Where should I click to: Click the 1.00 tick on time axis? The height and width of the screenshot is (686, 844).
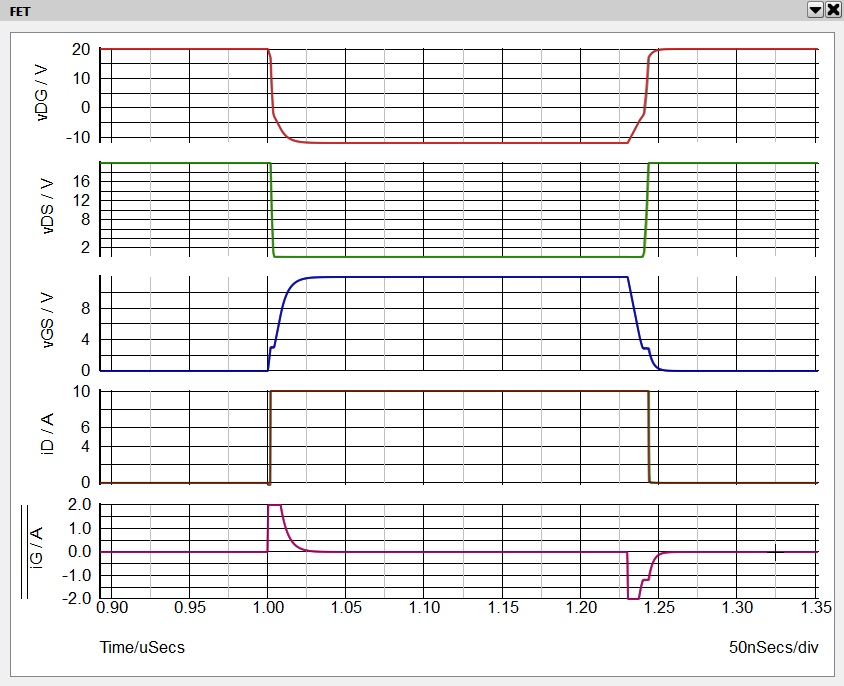click(x=268, y=606)
